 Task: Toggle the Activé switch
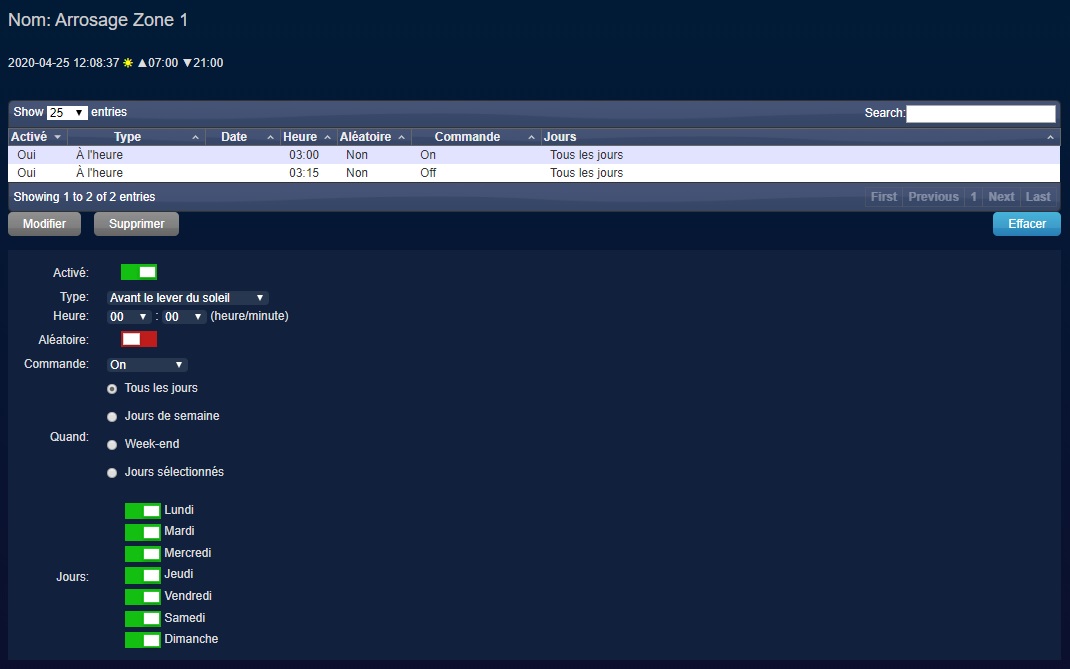[139, 272]
